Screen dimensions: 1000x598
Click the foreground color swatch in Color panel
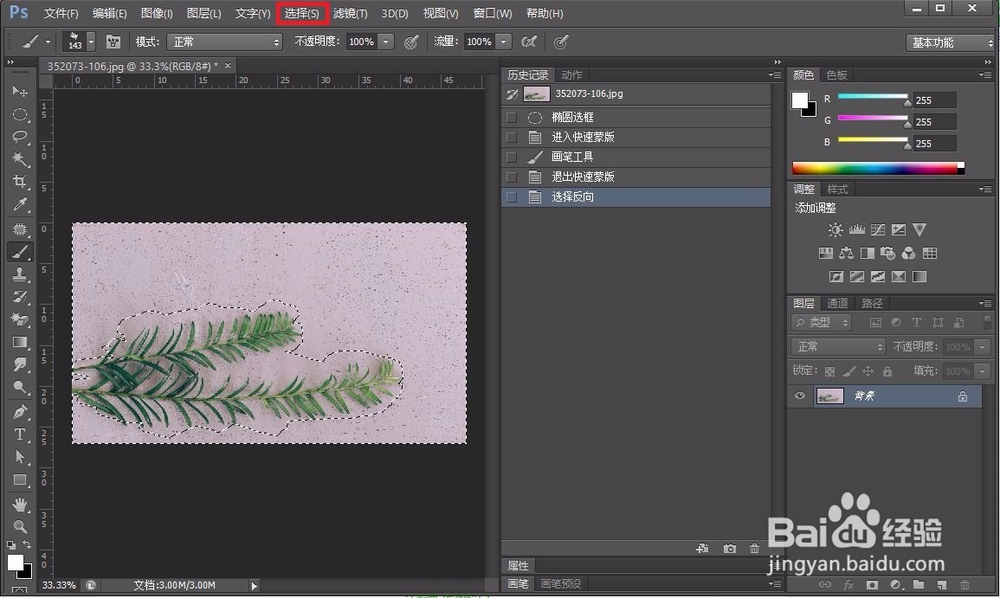(x=800, y=101)
